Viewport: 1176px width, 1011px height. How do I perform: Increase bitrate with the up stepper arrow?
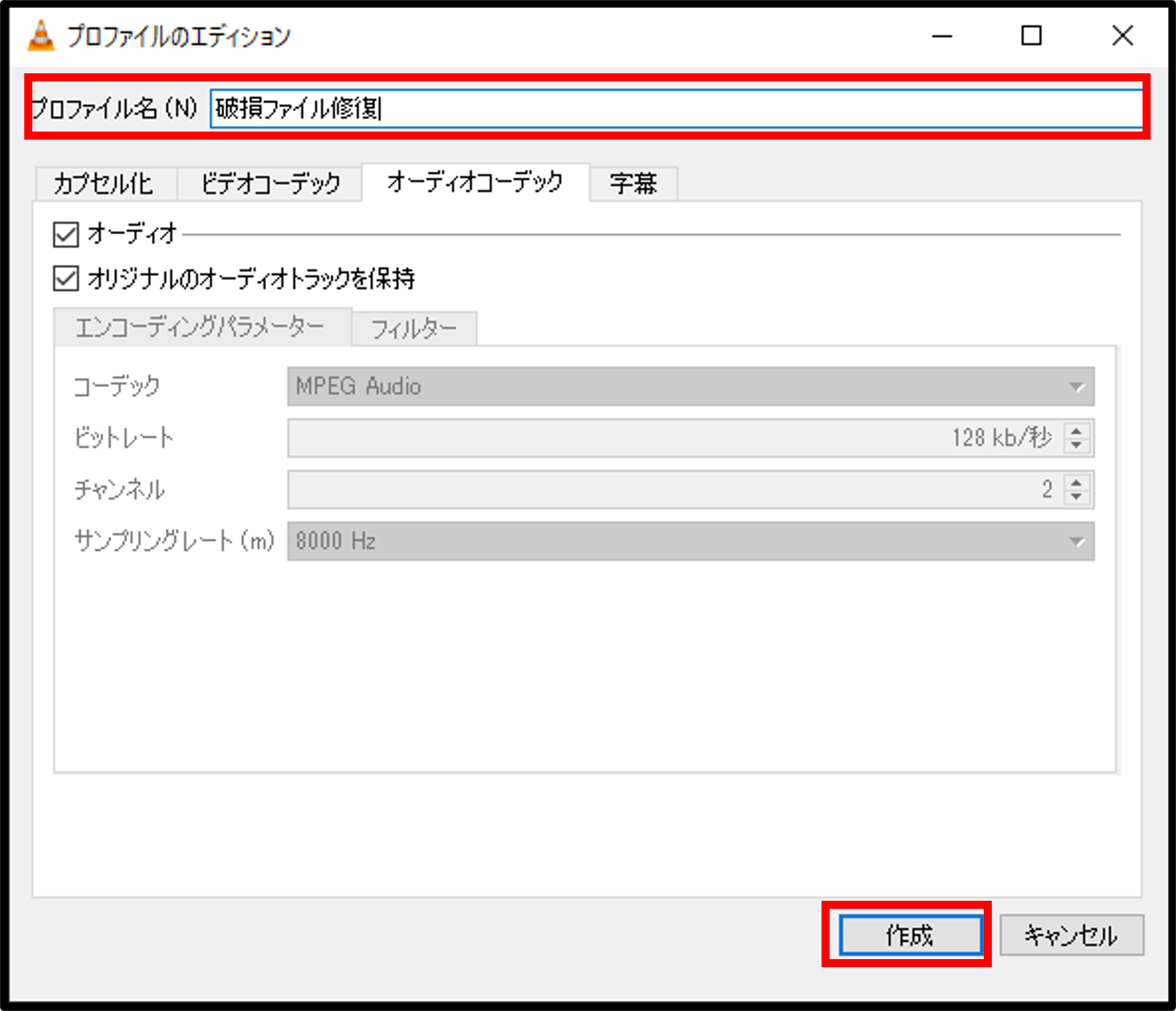1076,430
